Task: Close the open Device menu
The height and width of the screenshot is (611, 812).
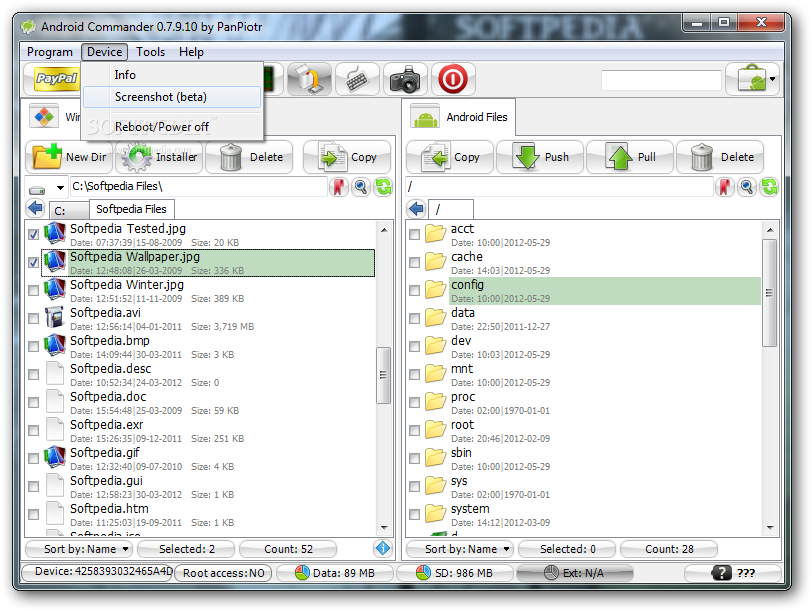Action: [x=105, y=52]
